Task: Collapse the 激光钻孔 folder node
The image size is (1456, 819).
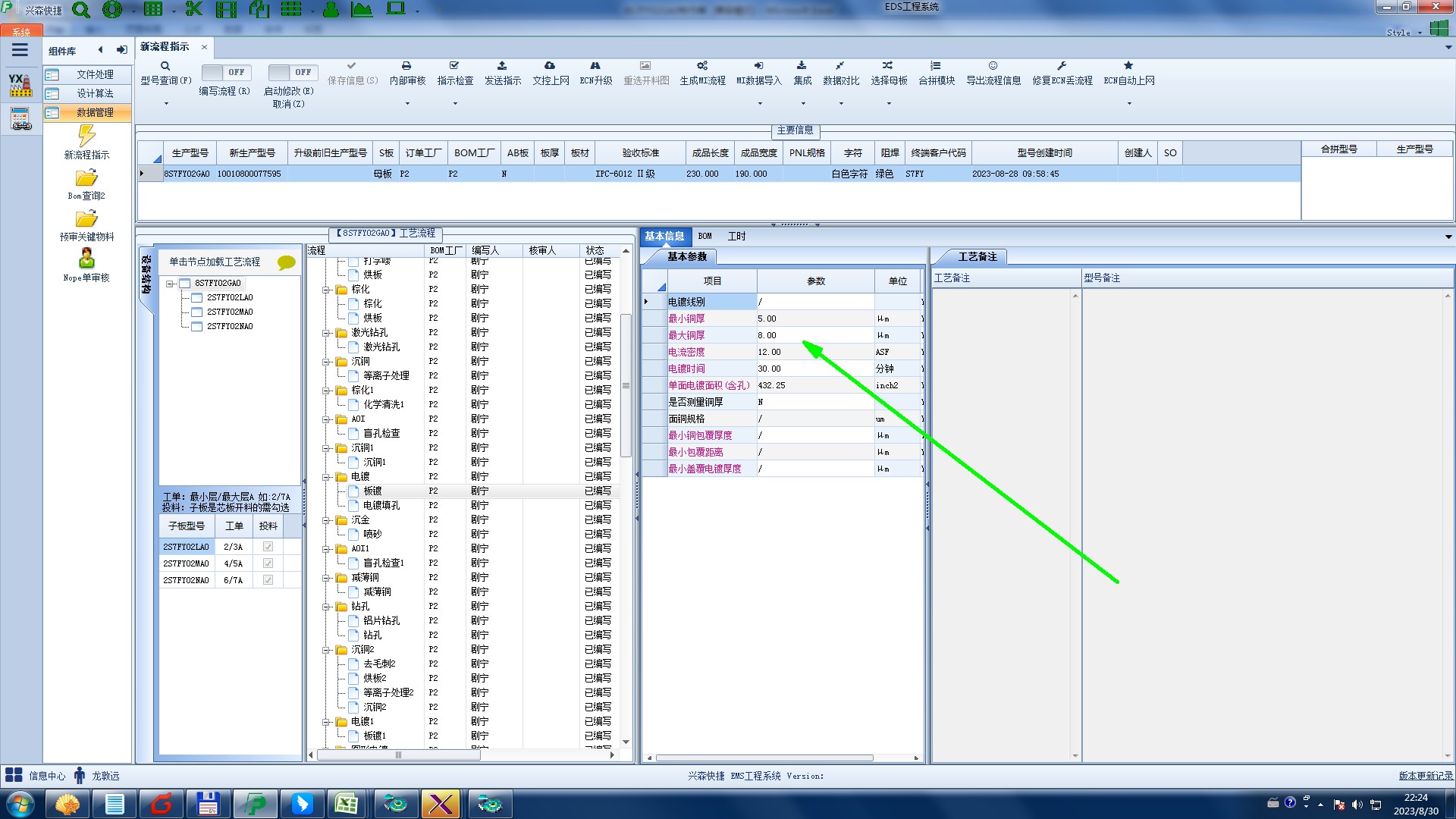Action: pos(326,333)
